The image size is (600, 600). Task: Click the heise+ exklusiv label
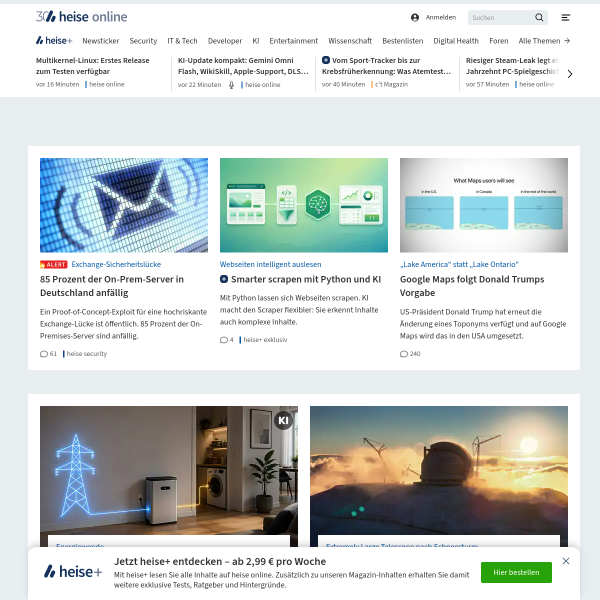[265, 340]
